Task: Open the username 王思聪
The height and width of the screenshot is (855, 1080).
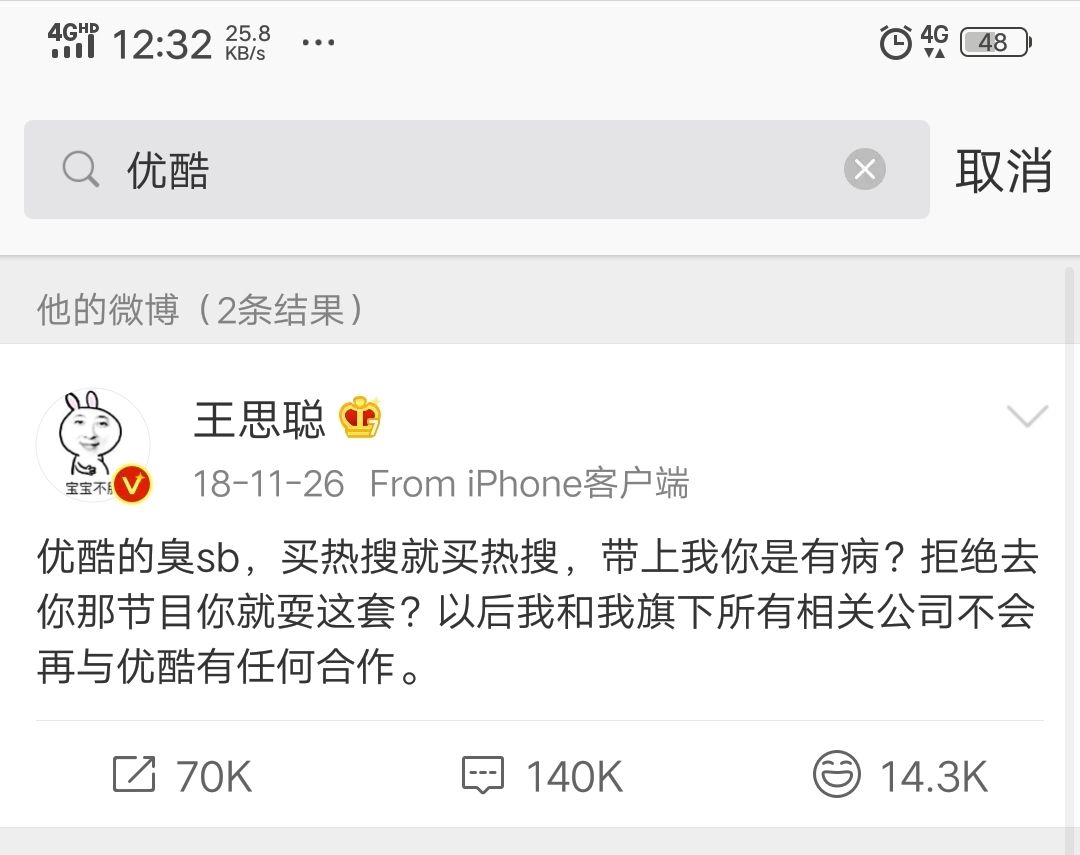Action: point(260,419)
